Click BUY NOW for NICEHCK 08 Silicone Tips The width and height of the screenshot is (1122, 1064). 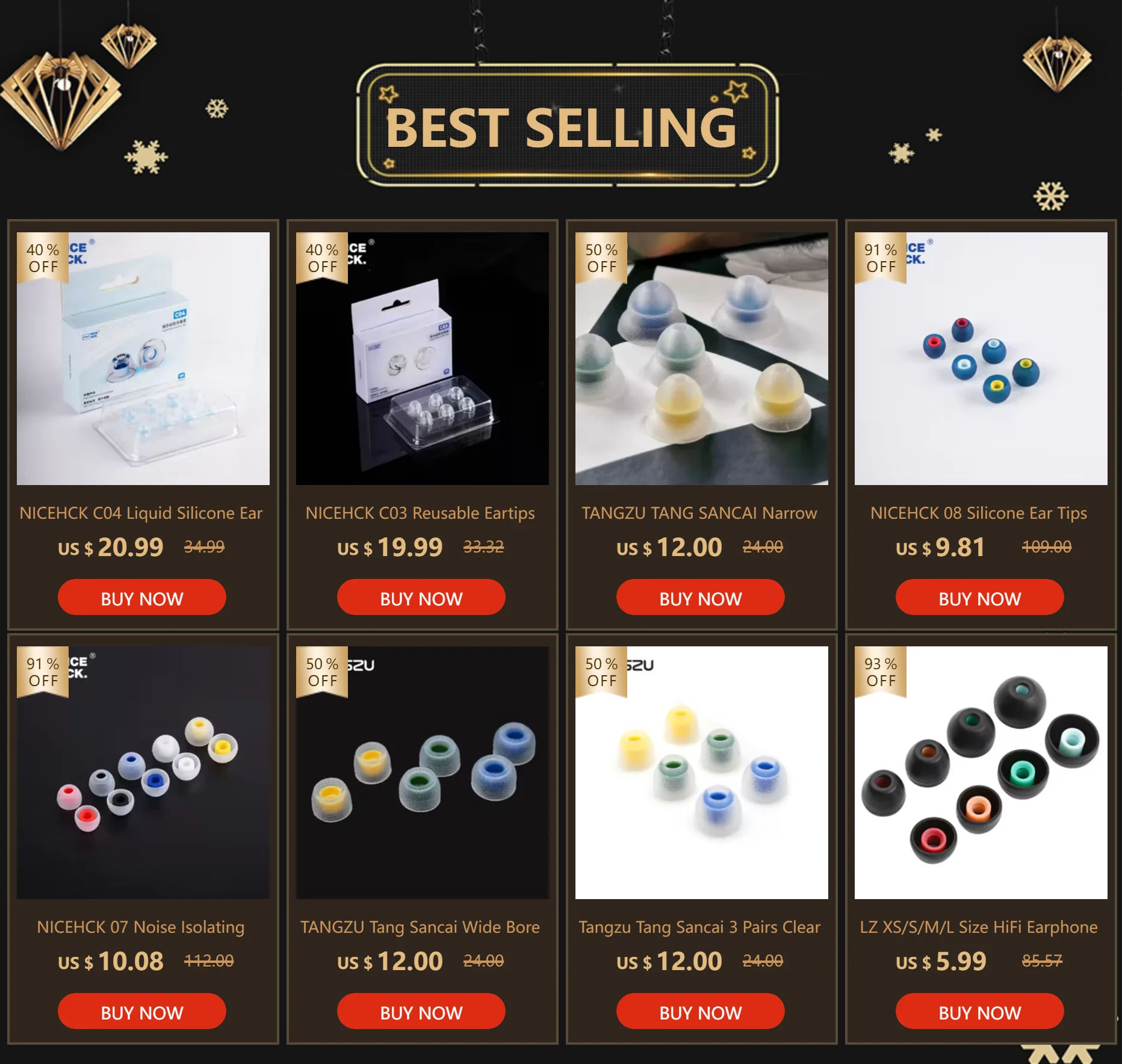(980, 597)
